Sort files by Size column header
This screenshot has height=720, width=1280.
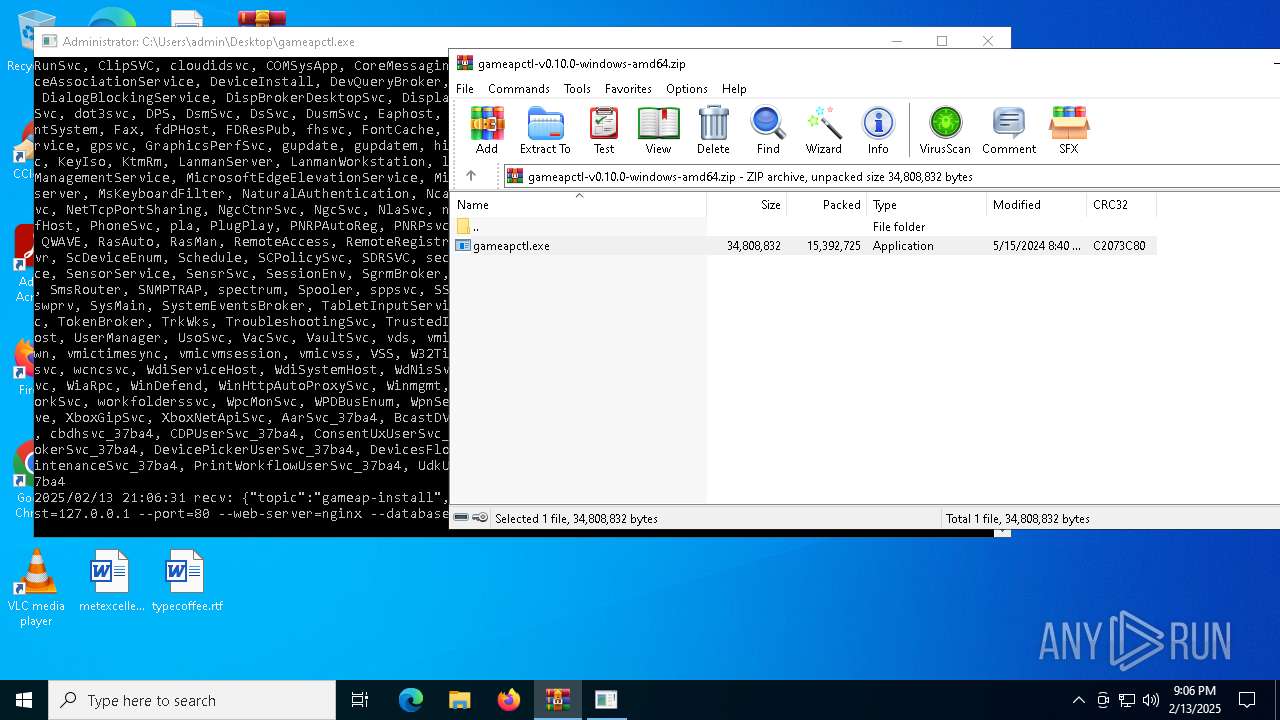[746, 204]
